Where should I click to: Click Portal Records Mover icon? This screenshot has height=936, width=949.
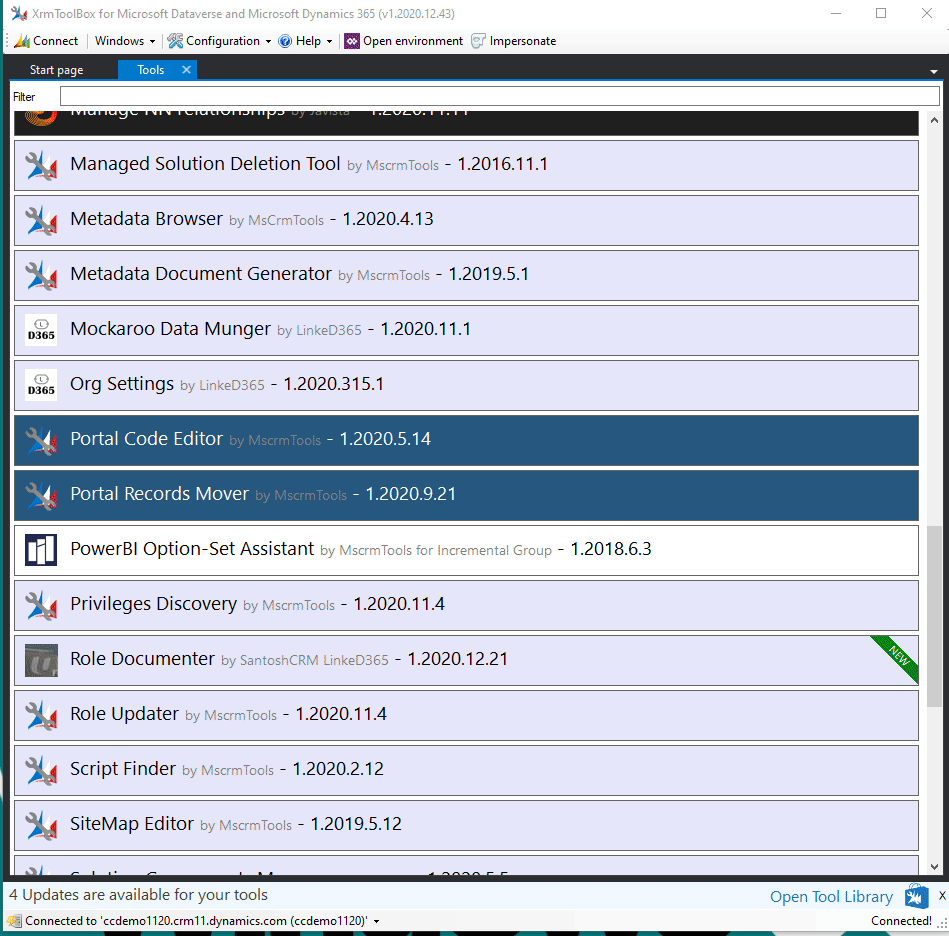click(x=41, y=496)
